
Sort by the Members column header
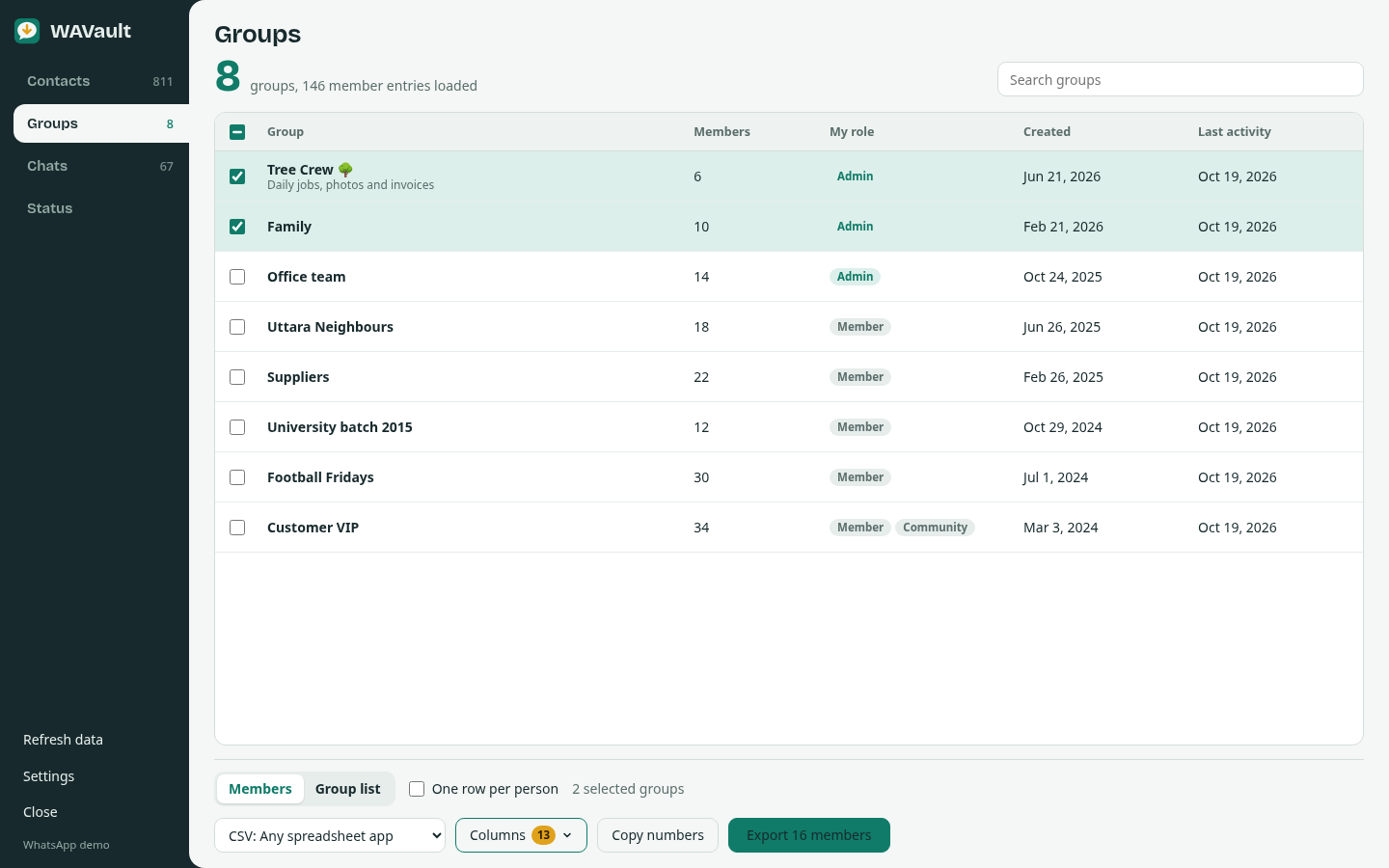tap(722, 132)
